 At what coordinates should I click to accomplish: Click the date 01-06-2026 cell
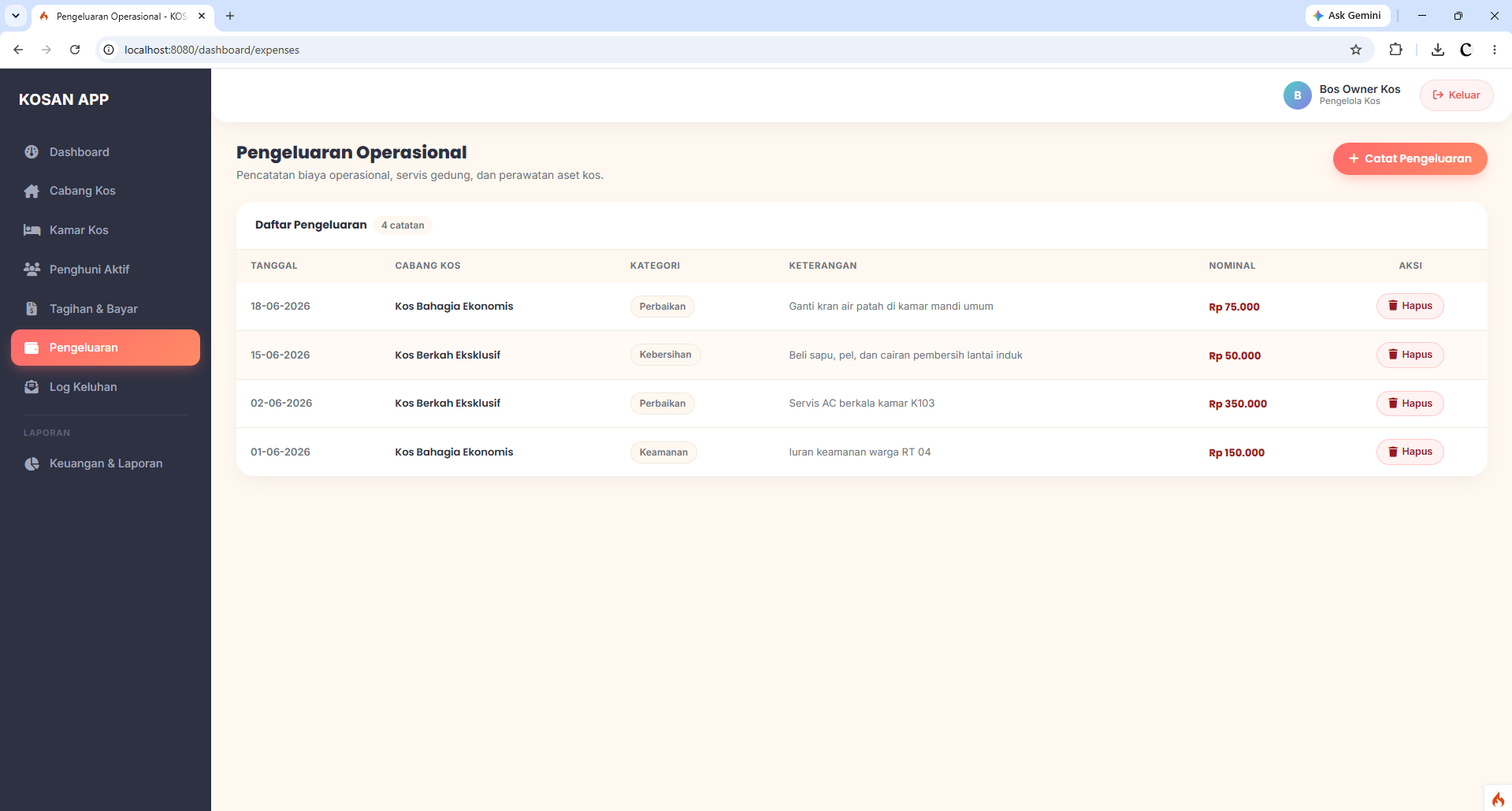[x=280, y=452]
